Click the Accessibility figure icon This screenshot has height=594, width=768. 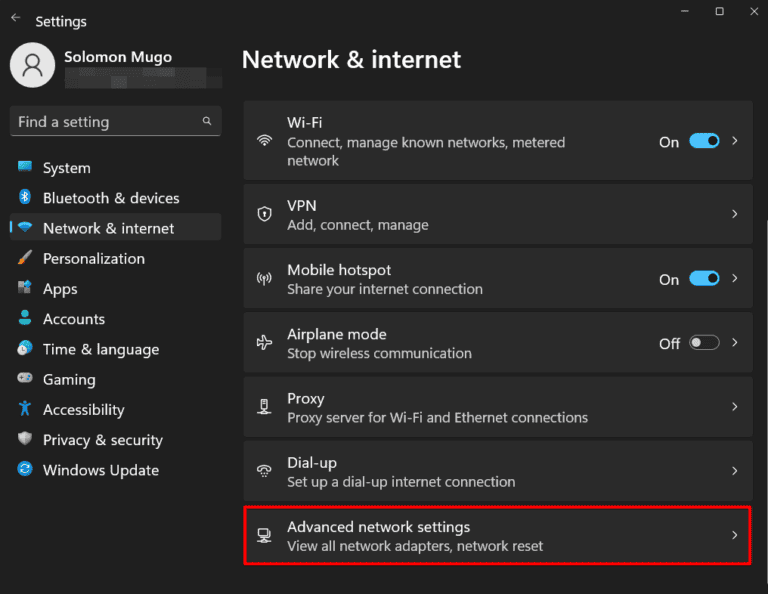[x=25, y=409]
